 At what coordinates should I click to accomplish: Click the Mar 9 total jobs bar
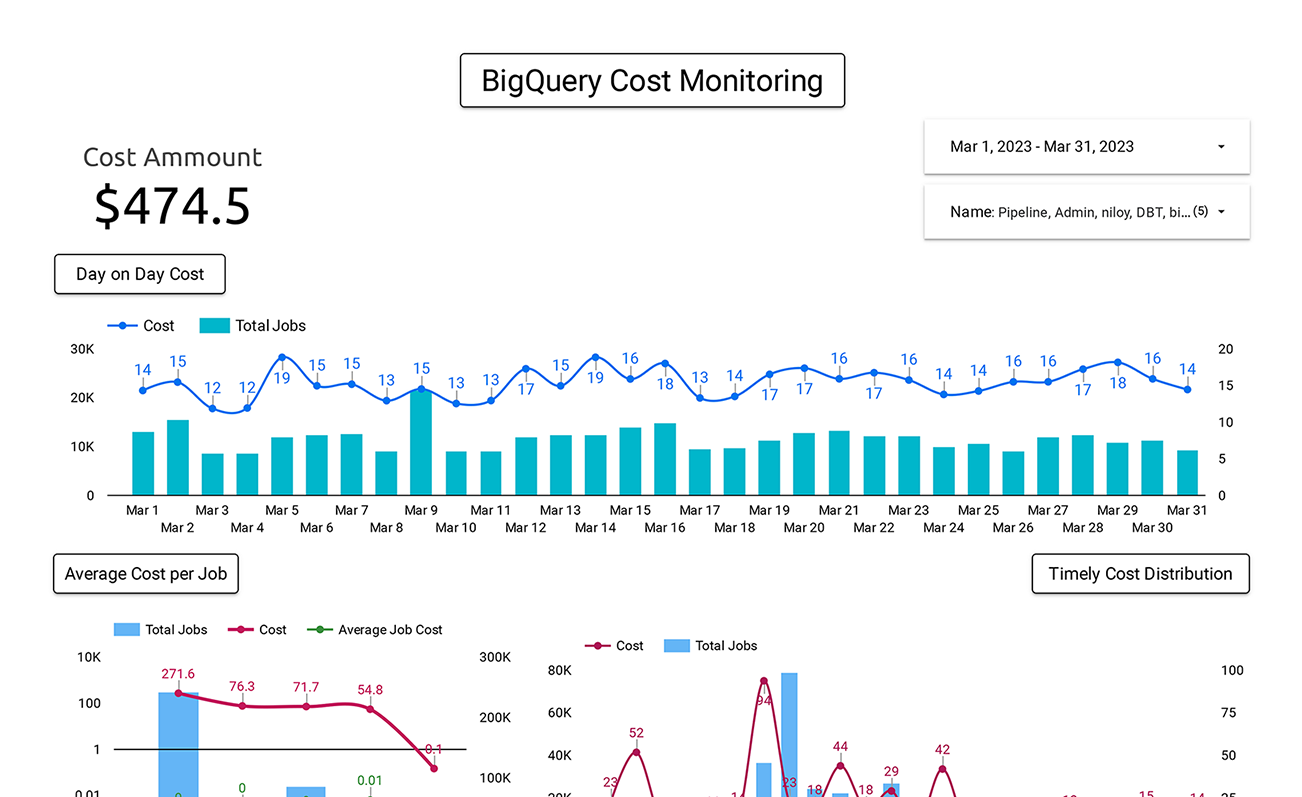point(421,443)
